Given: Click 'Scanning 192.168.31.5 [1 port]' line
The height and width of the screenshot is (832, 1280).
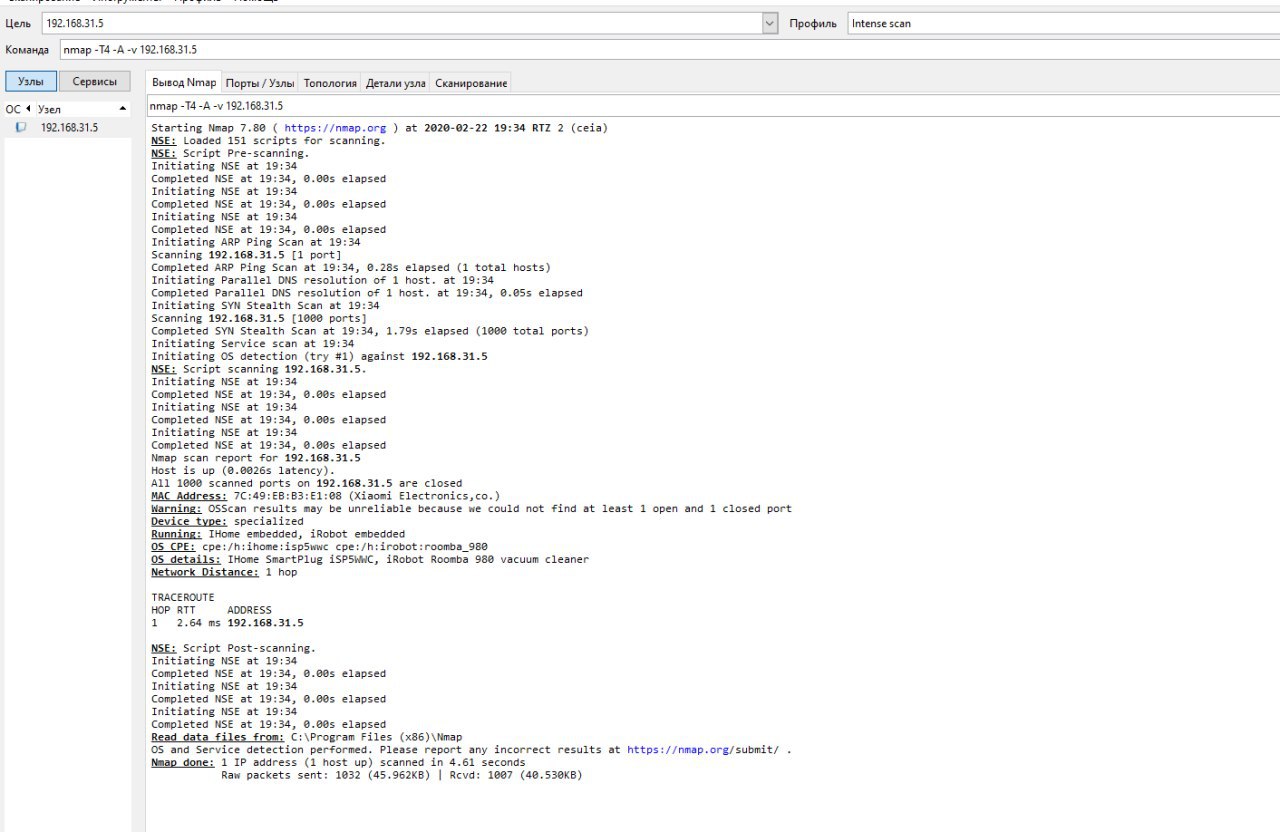Looking at the screenshot, I should (246, 255).
